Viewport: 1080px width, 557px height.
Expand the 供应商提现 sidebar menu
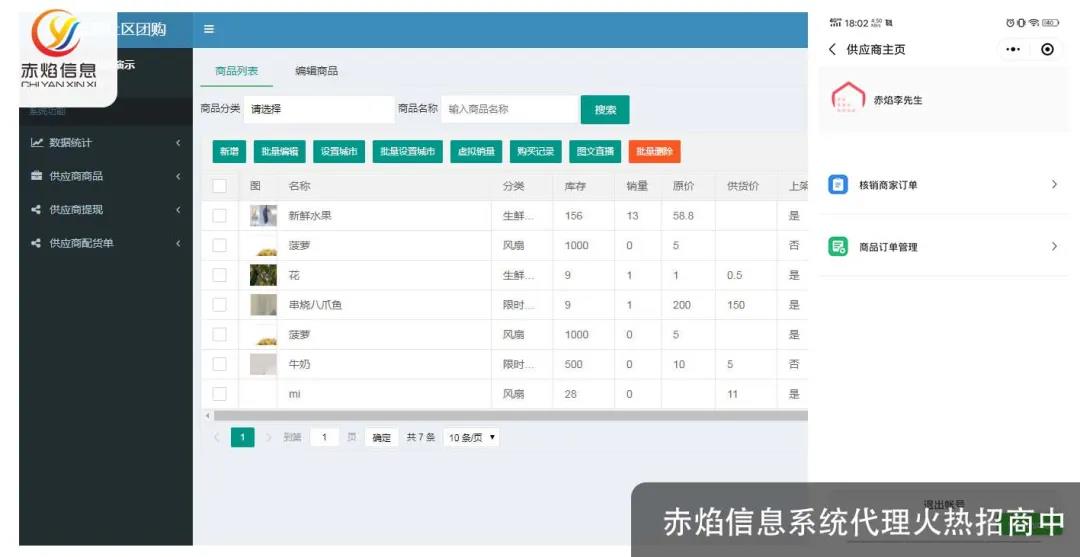pyautogui.click(x=105, y=210)
